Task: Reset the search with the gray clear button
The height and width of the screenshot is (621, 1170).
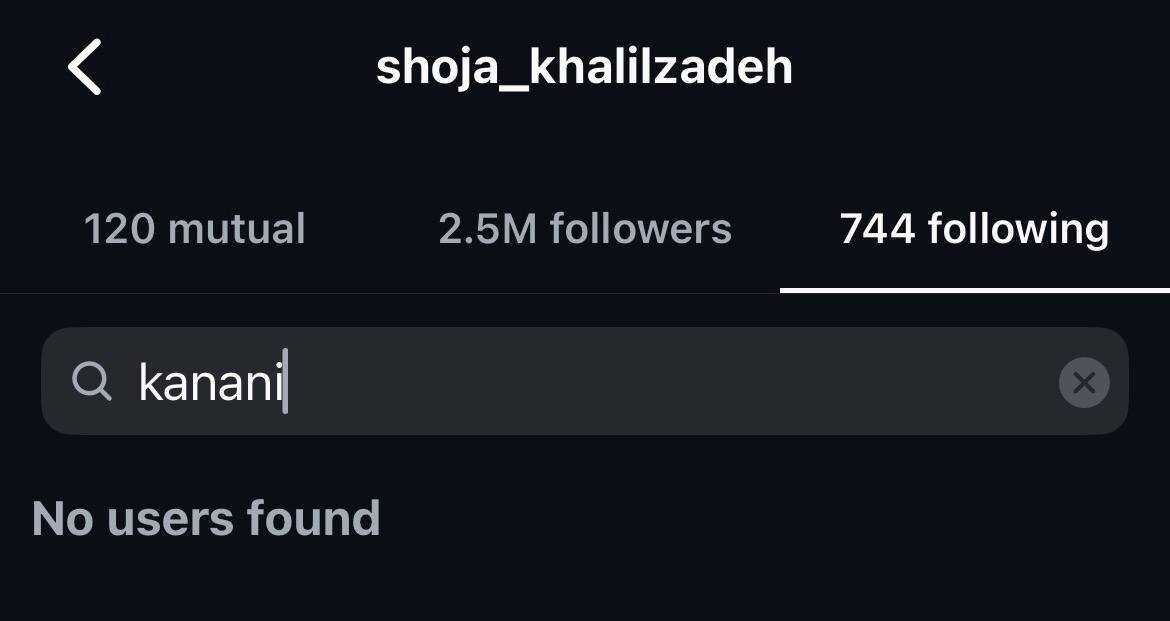Action: (x=1084, y=382)
